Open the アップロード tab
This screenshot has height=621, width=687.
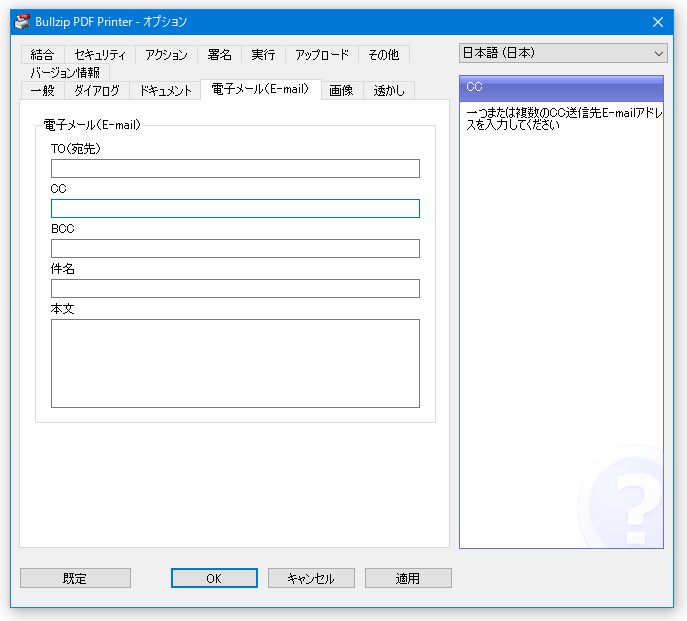coord(322,54)
